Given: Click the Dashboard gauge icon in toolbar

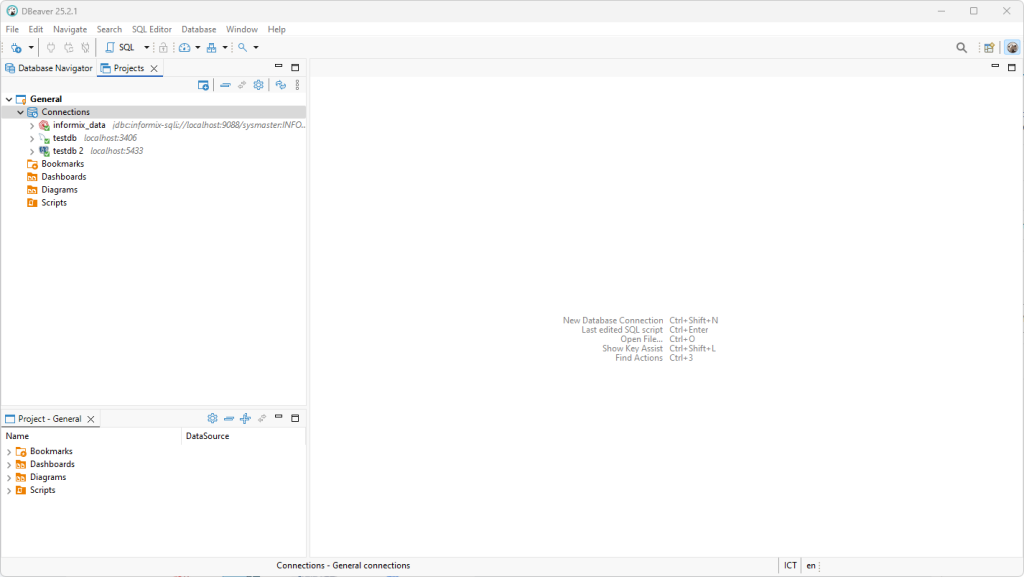Looking at the screenshot, I should pyautogui.click(x=184, y=47).
